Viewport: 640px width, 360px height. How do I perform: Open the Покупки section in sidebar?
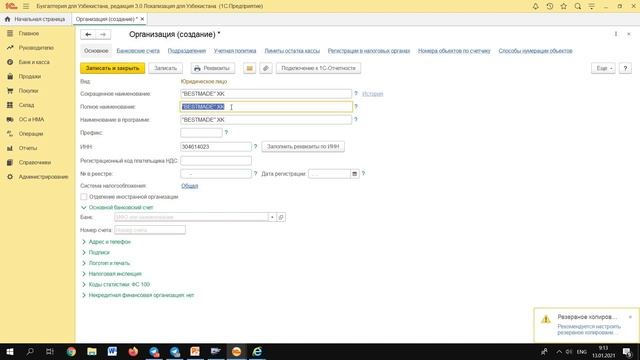point(28,91)
